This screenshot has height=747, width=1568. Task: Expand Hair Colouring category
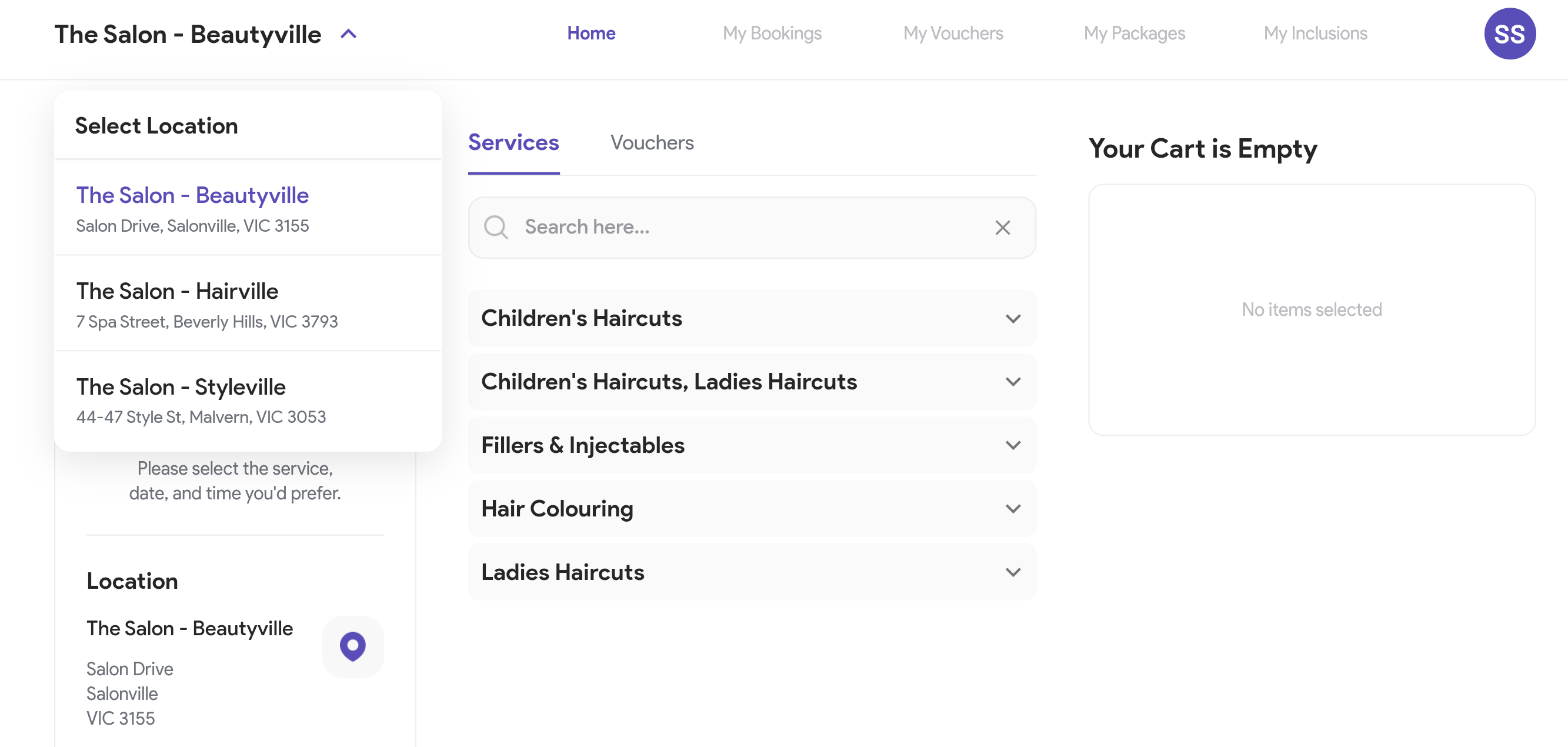(752, 508)
